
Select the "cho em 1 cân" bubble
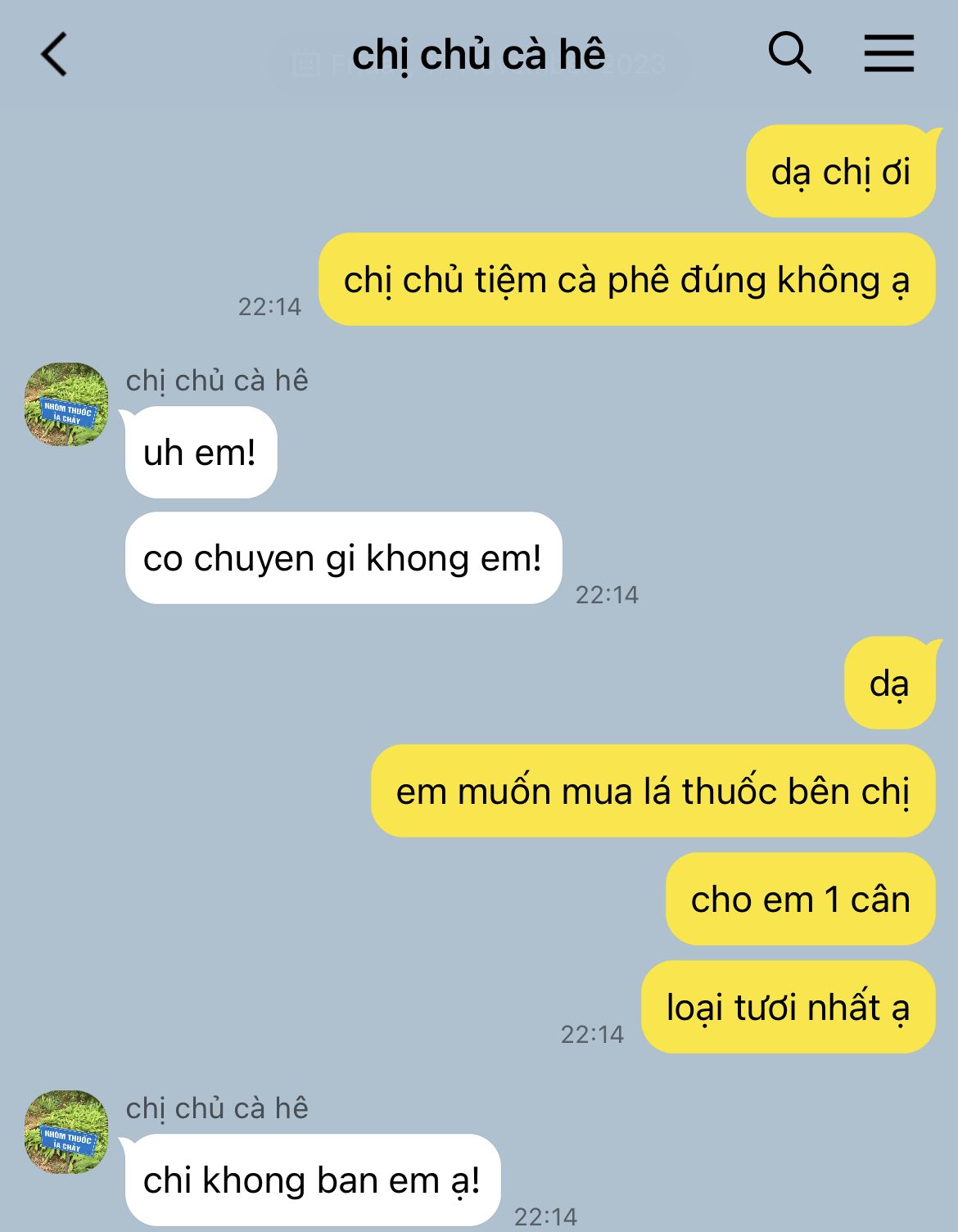coord(801,899)
